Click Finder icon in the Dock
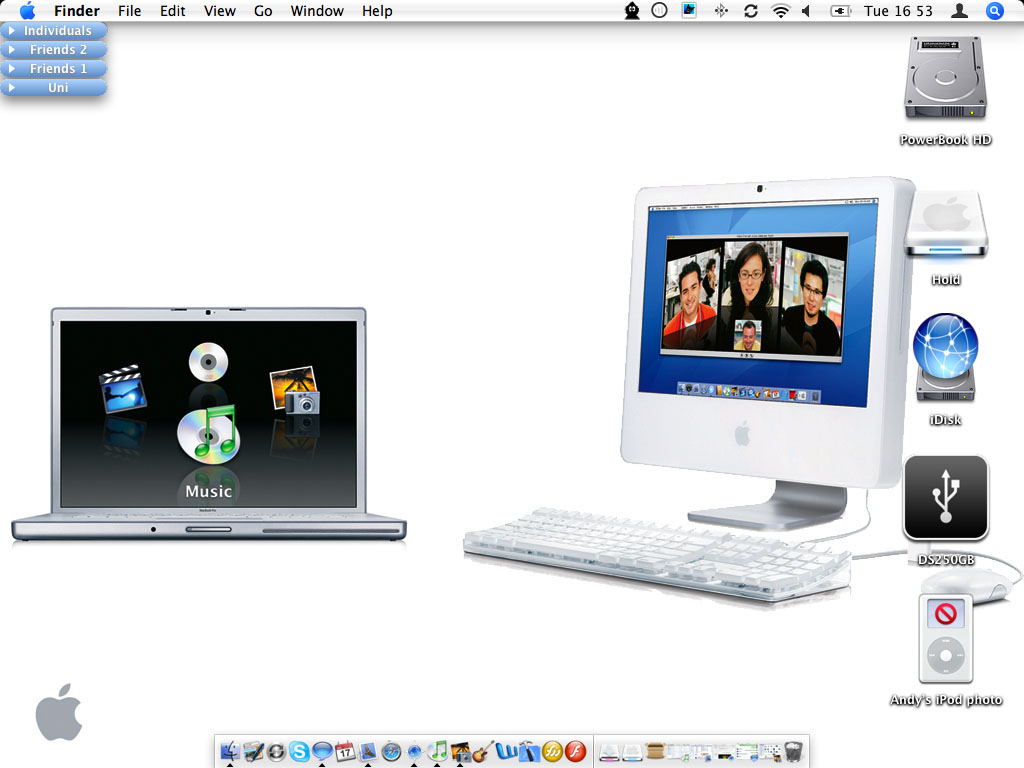Screen dimensions: 1024x768 point(230,752)
